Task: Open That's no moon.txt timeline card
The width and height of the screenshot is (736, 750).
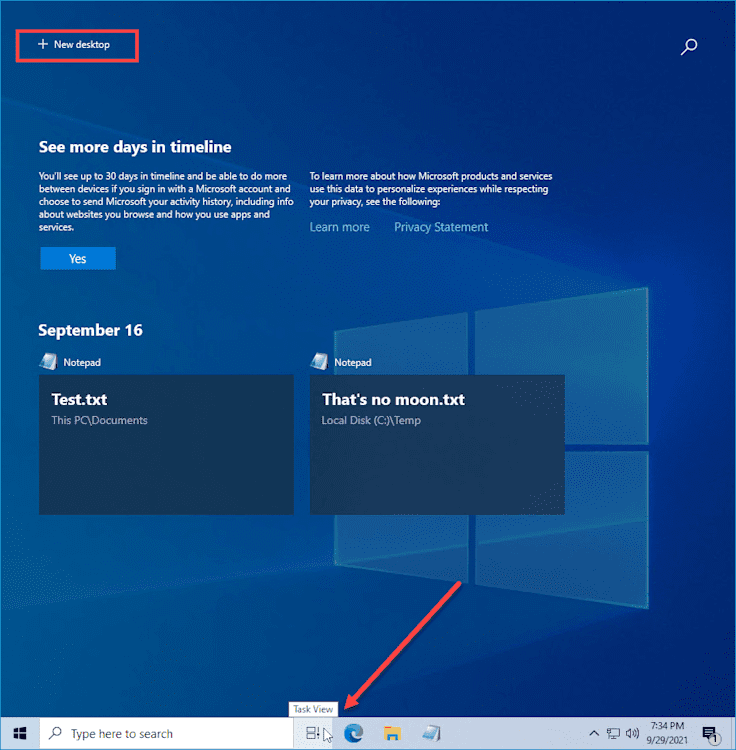Action: tap(437, 445)
